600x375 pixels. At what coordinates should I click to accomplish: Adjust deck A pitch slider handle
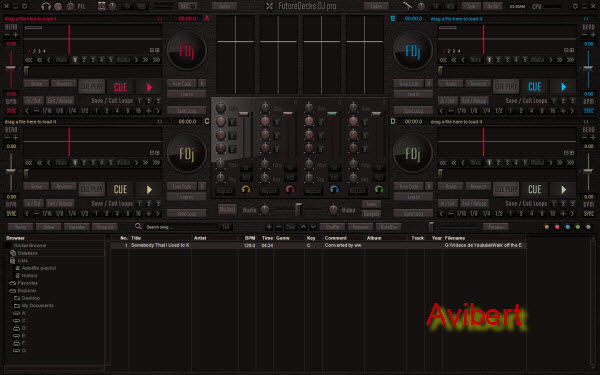[11, 68]
